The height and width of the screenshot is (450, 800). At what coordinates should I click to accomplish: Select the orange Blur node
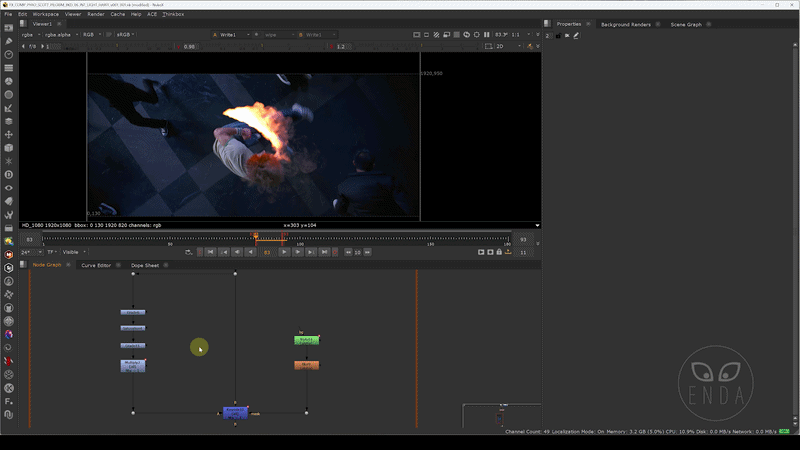click(x=307, y=365)
